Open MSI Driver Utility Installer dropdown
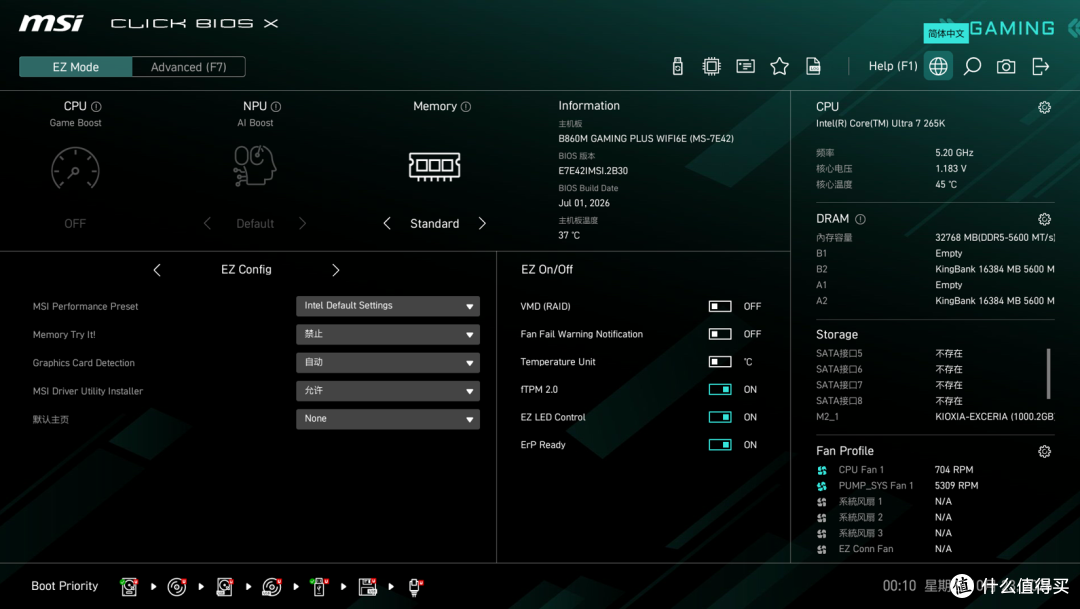This screenshot has width=1080, height=609. pos(388,391)
